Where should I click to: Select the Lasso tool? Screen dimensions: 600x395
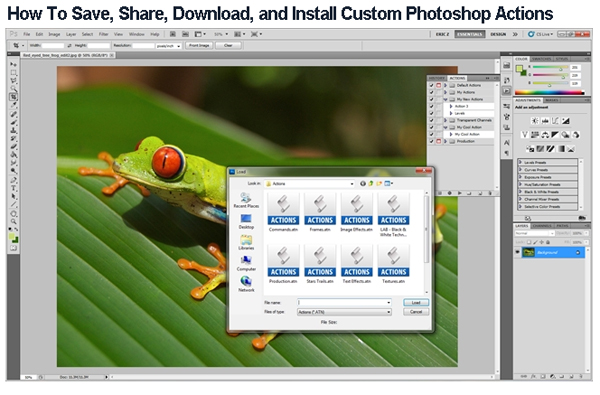click(x=13, y=80)
